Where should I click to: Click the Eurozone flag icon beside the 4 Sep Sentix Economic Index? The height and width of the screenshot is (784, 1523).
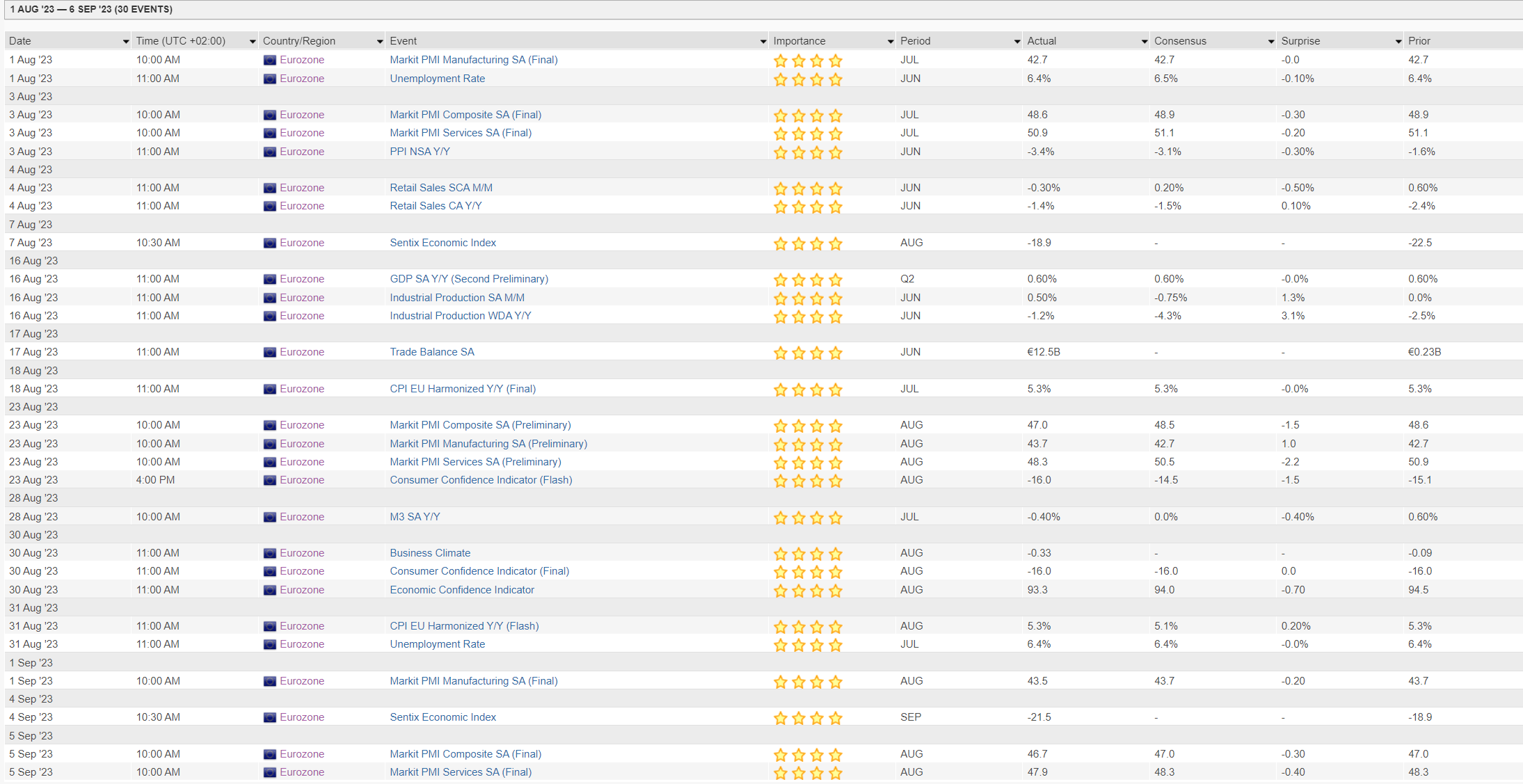(x=270, y=718)
